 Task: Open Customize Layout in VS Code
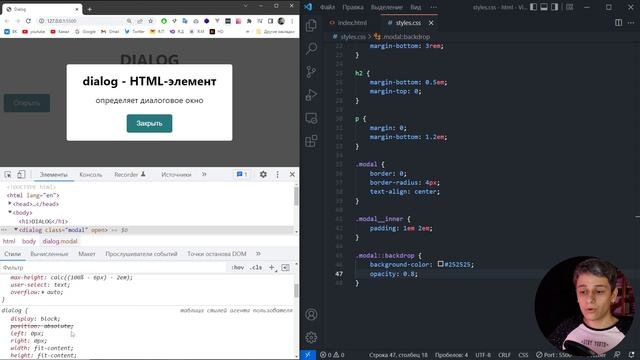[569, 7]
